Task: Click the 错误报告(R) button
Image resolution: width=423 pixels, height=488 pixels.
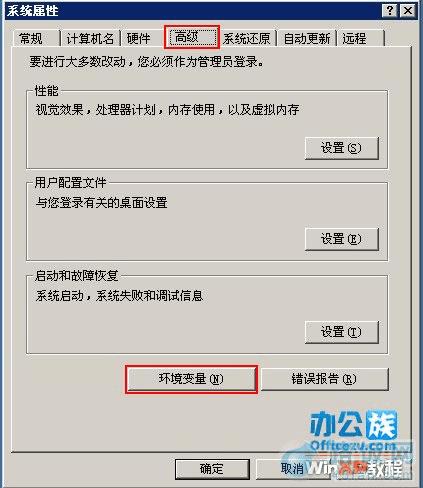Action: (x=325, y=379)
